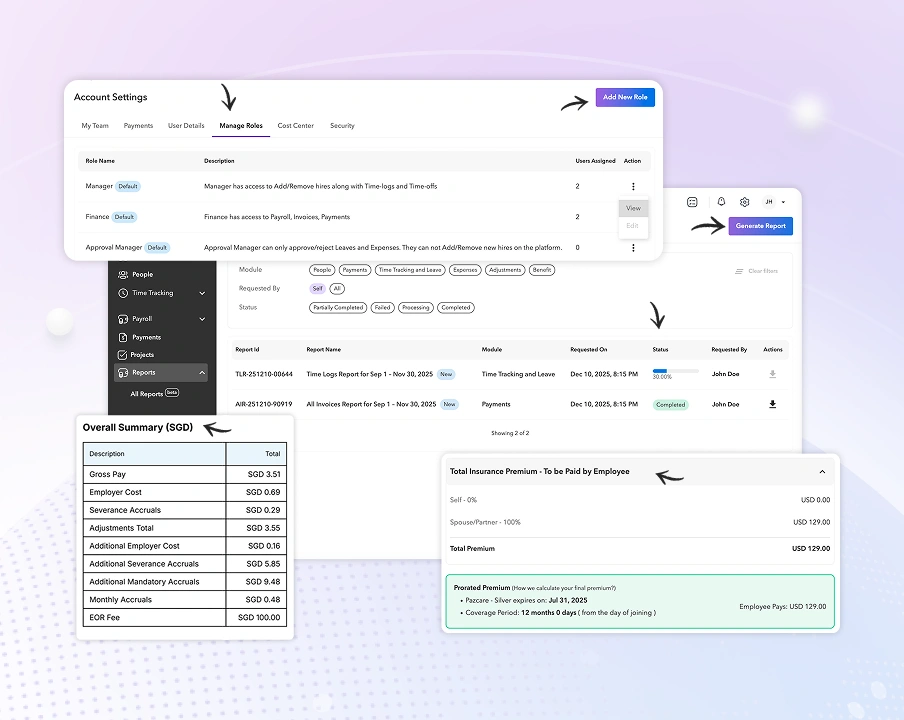Select the All requested-by filter
This screenshot has height=720, width=904.
click(337, 289)
